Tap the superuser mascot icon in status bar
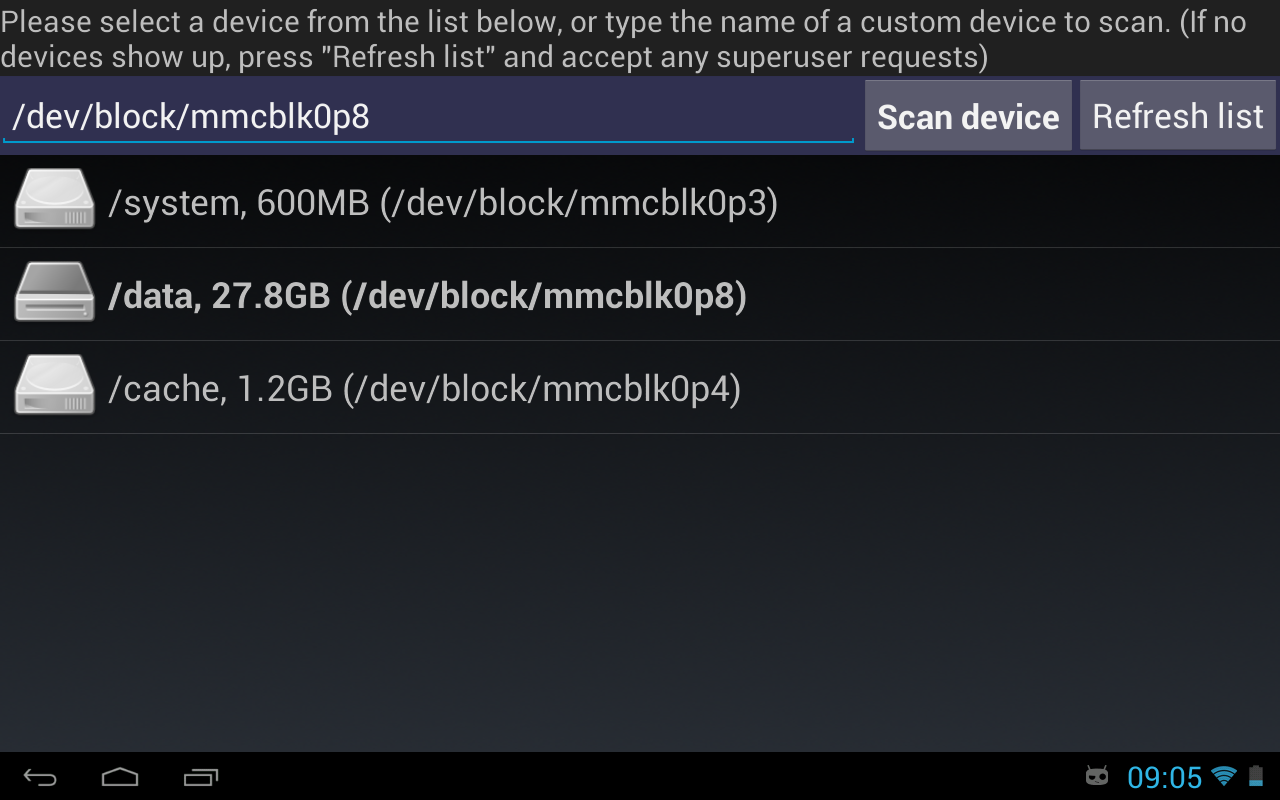Screen dimensions: 1280x800 (1097, 777)
